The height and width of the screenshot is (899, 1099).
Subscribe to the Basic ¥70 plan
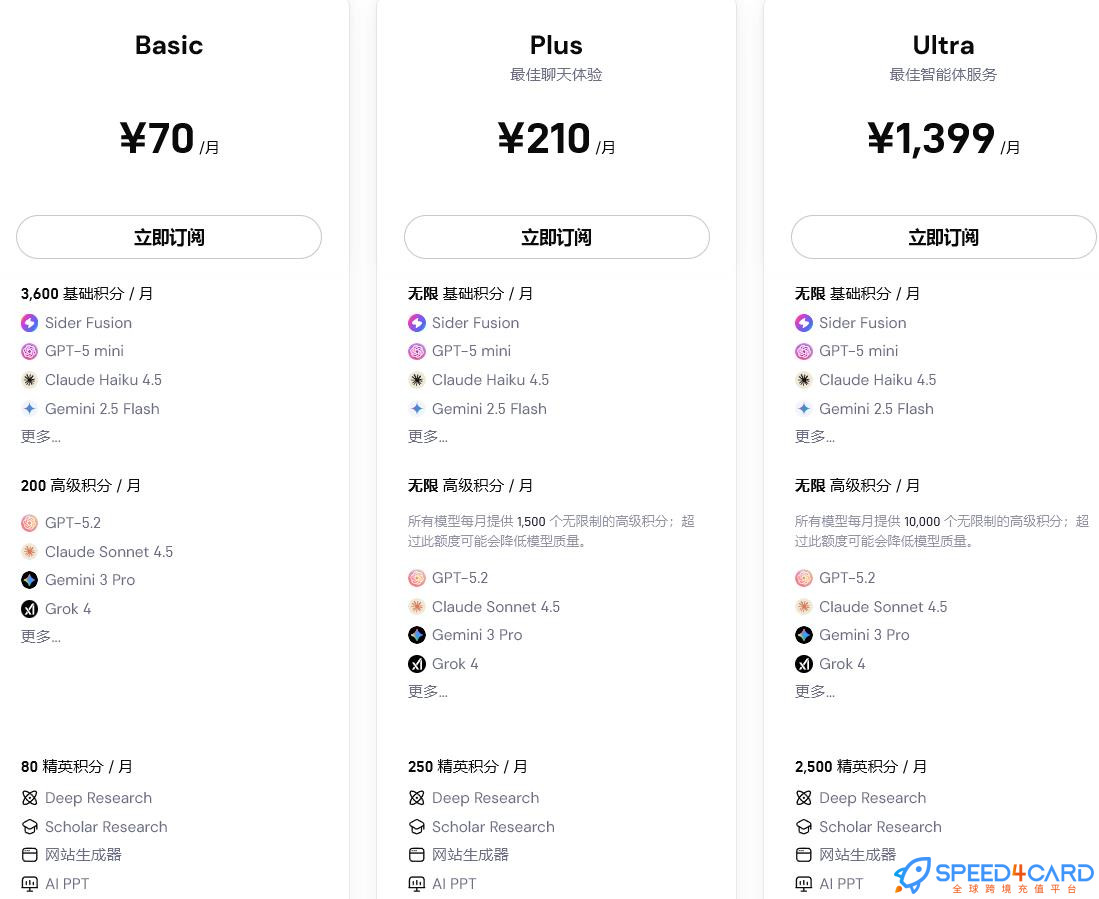pyautogui.click(x=169, y=238)
